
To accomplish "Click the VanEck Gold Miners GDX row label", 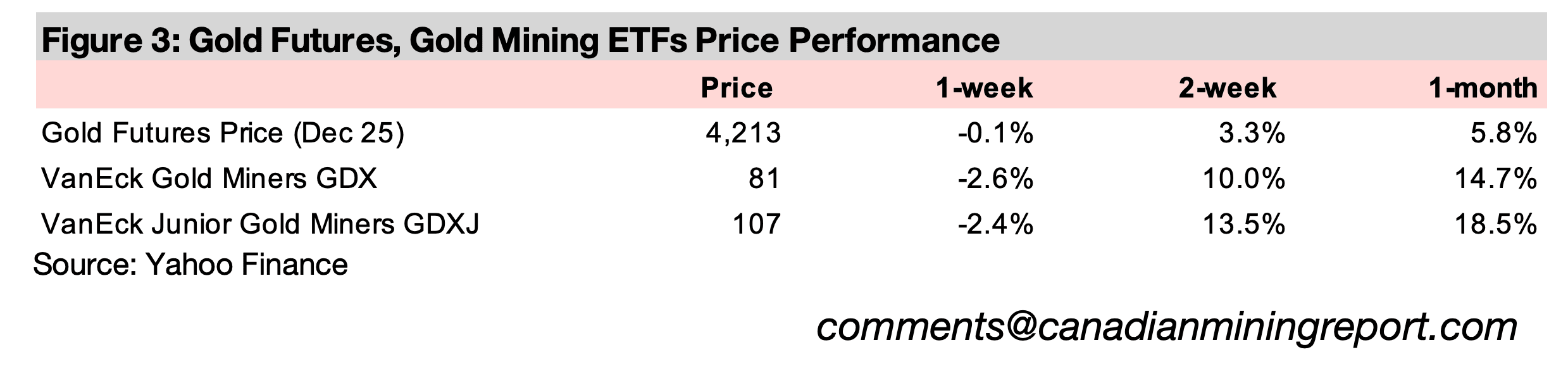I will click(209, 179).
